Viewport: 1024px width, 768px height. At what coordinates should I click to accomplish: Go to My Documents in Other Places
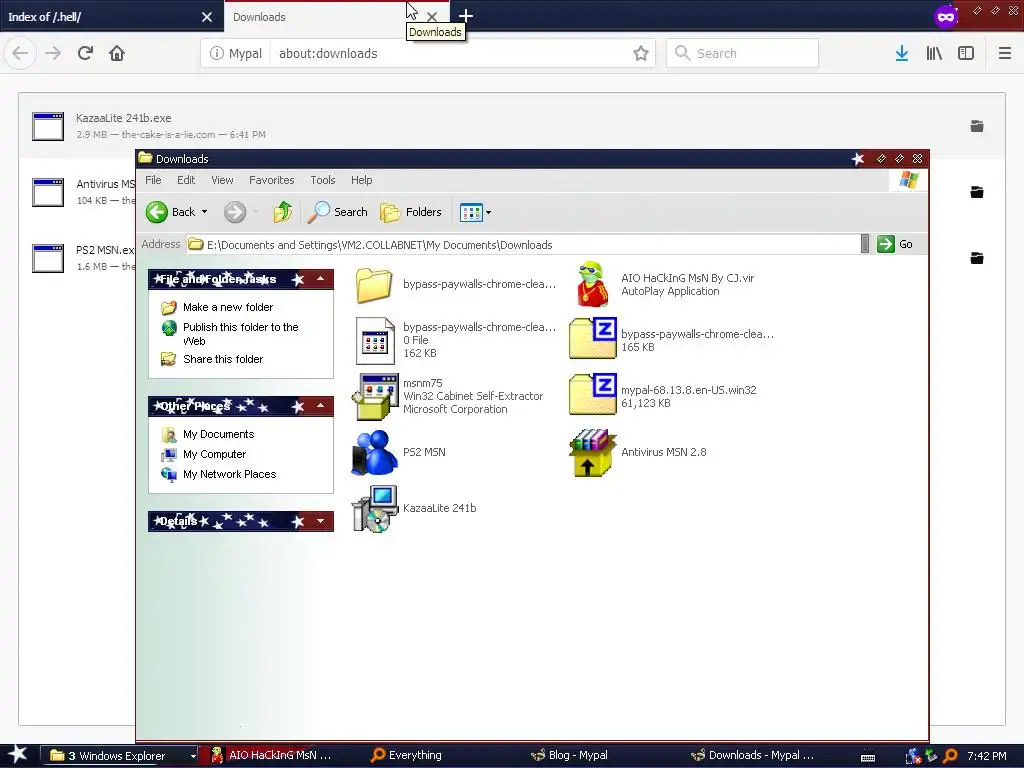218,434
